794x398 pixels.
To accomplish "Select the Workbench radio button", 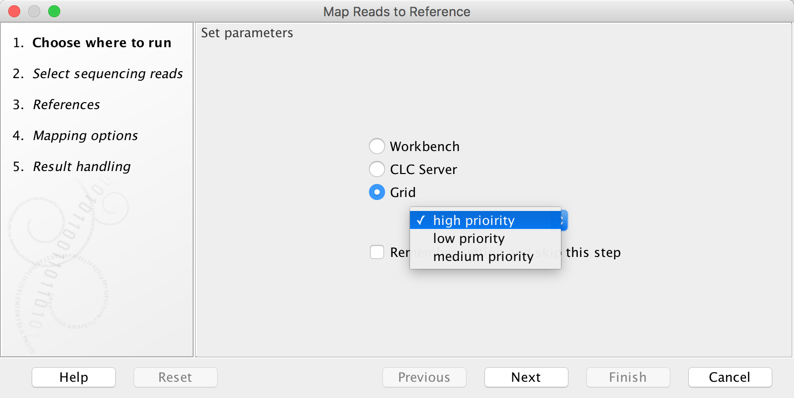I will 377,146.
